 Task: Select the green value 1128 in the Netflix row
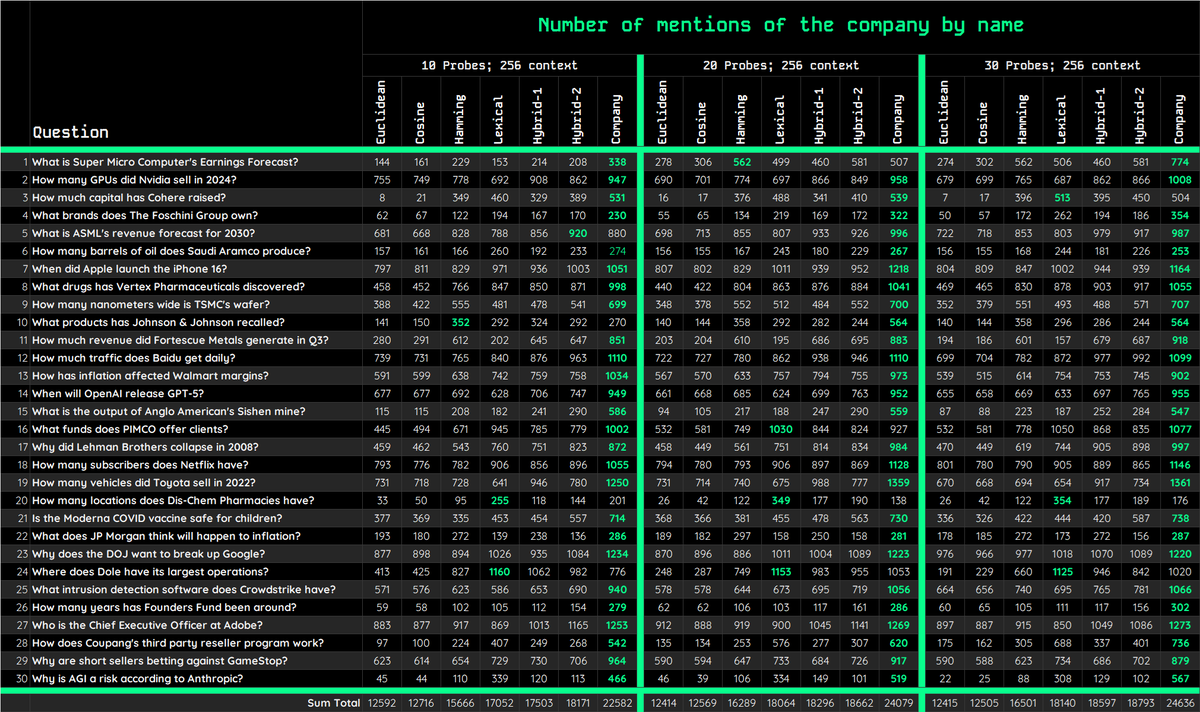[898, 464]
